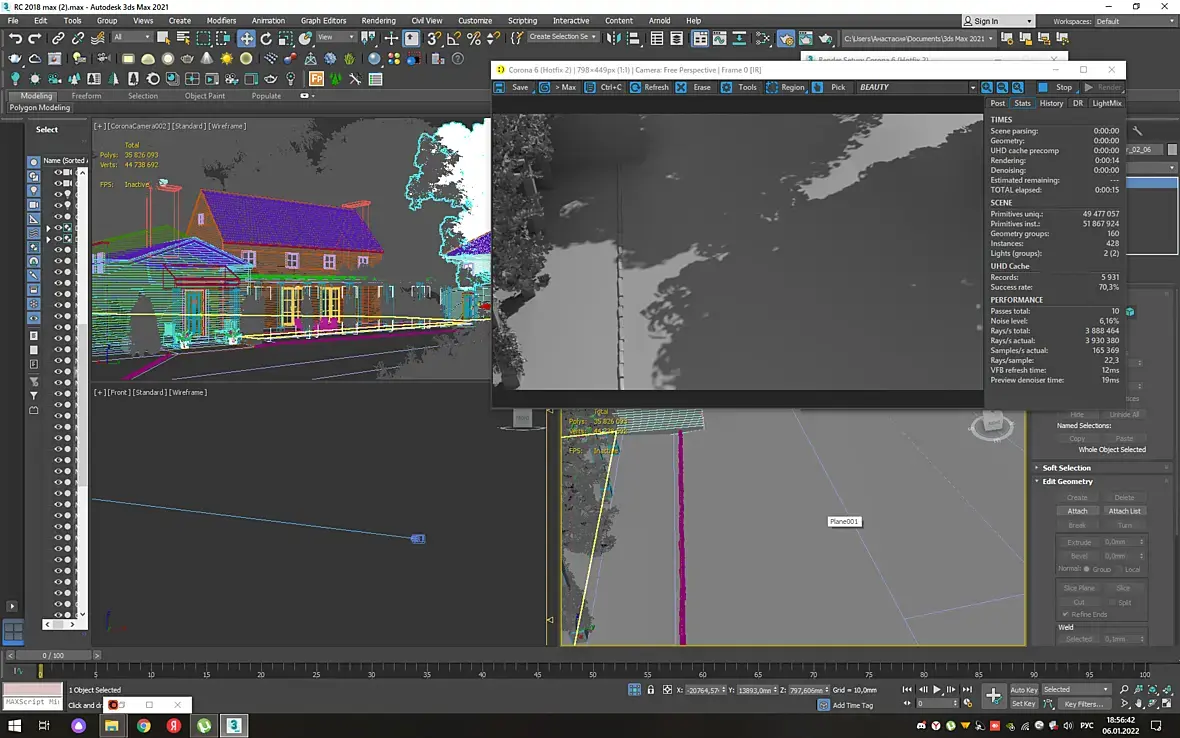Activate the Select and Rotate tool
The height and width of the screenshot is (738, 1180).
[266, 38]
